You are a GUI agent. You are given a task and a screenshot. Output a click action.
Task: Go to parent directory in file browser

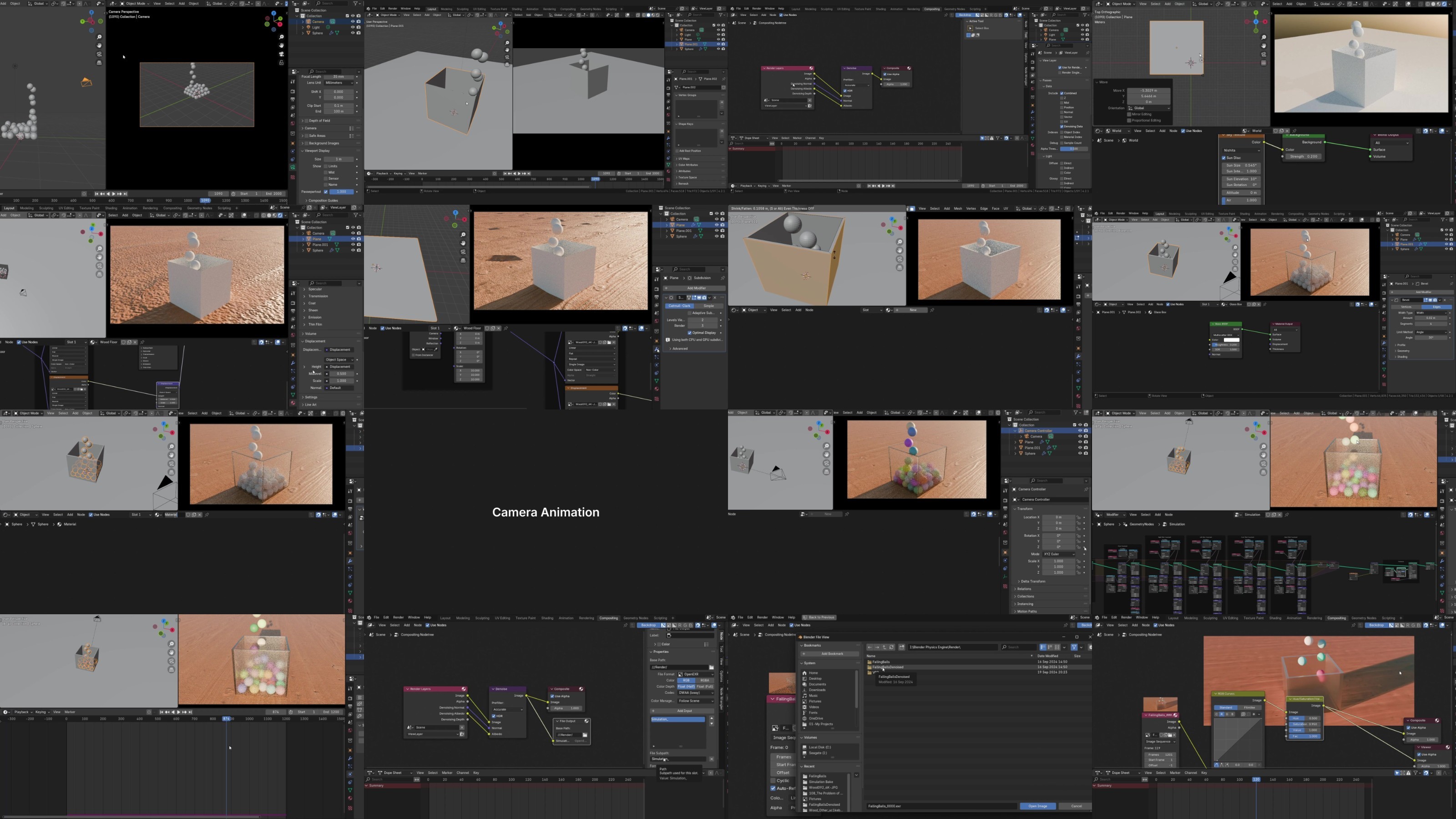(x=885, y=648)
